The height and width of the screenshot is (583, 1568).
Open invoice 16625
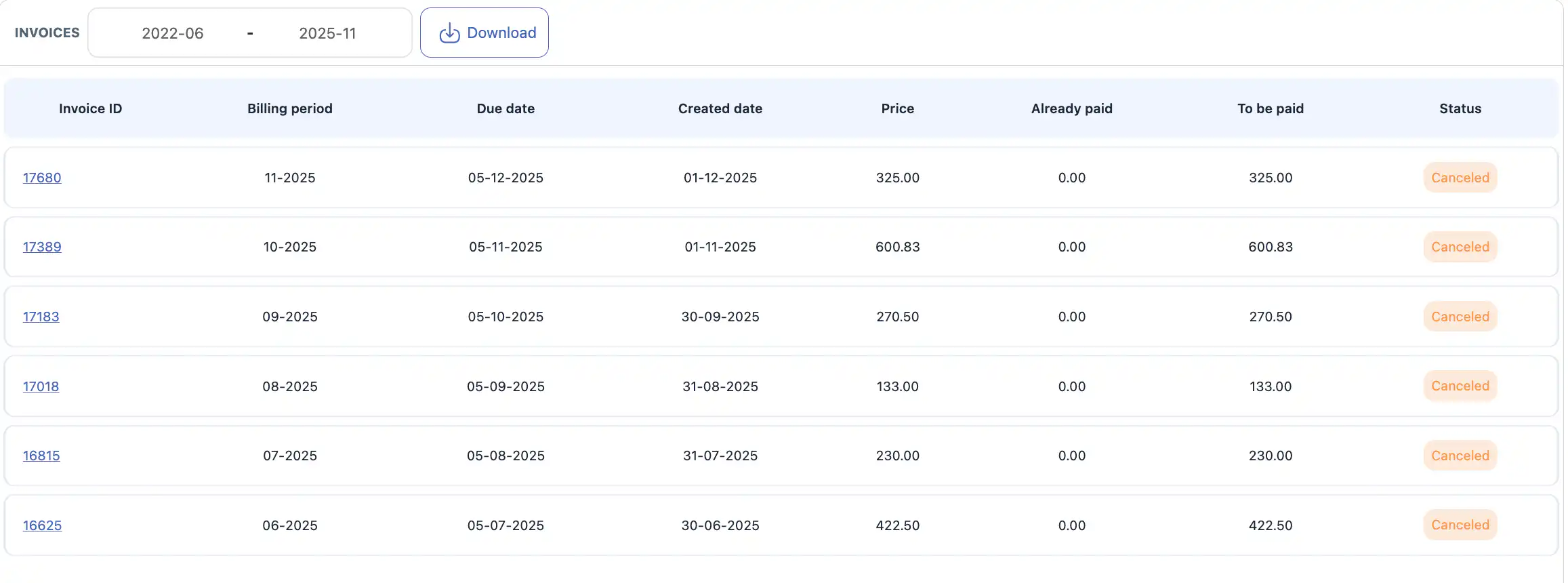pyautogui.click(x=42, y=525)
